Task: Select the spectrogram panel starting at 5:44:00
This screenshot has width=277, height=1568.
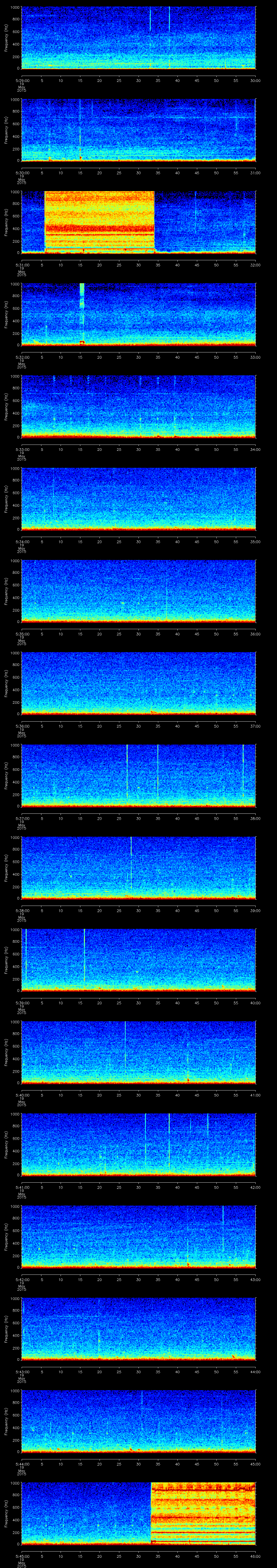Action: pos(138,1422)
